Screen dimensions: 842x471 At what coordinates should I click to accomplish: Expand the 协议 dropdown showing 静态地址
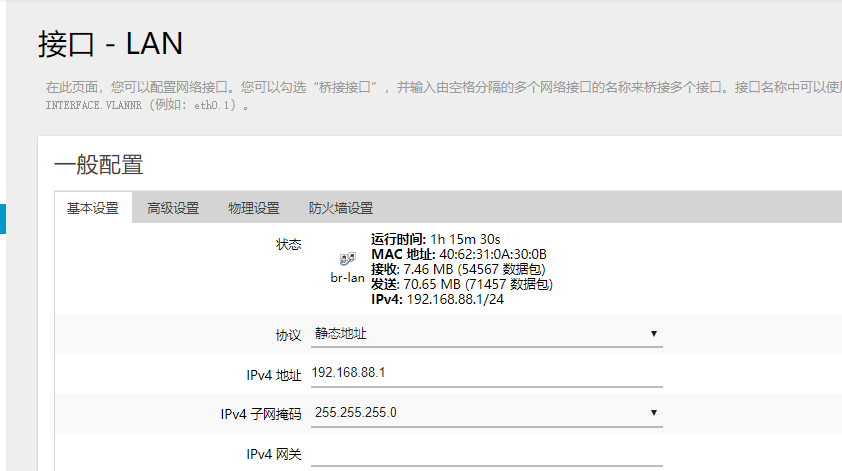pos(487,334)
